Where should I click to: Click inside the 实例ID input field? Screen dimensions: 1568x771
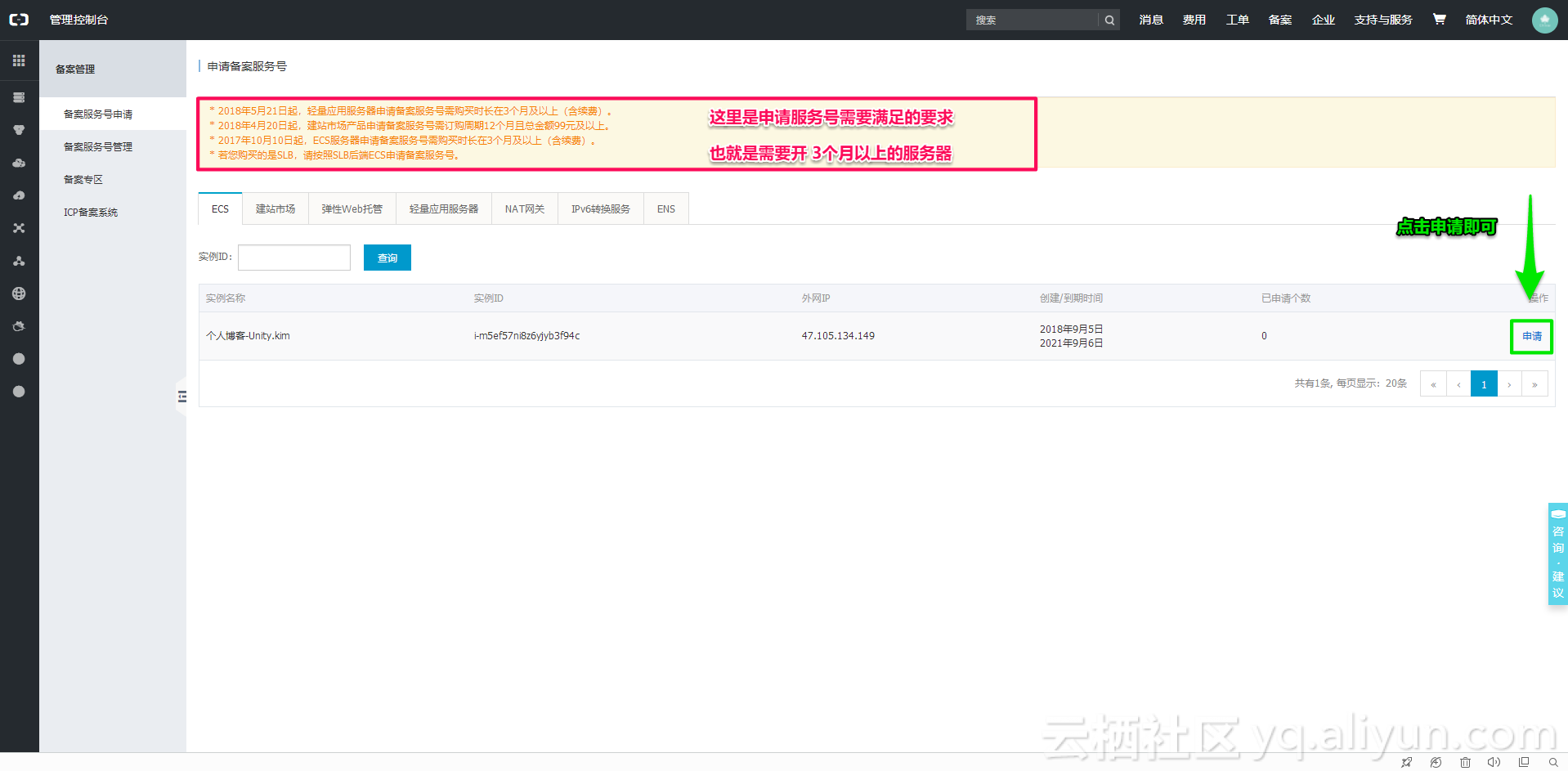[293, 258]
